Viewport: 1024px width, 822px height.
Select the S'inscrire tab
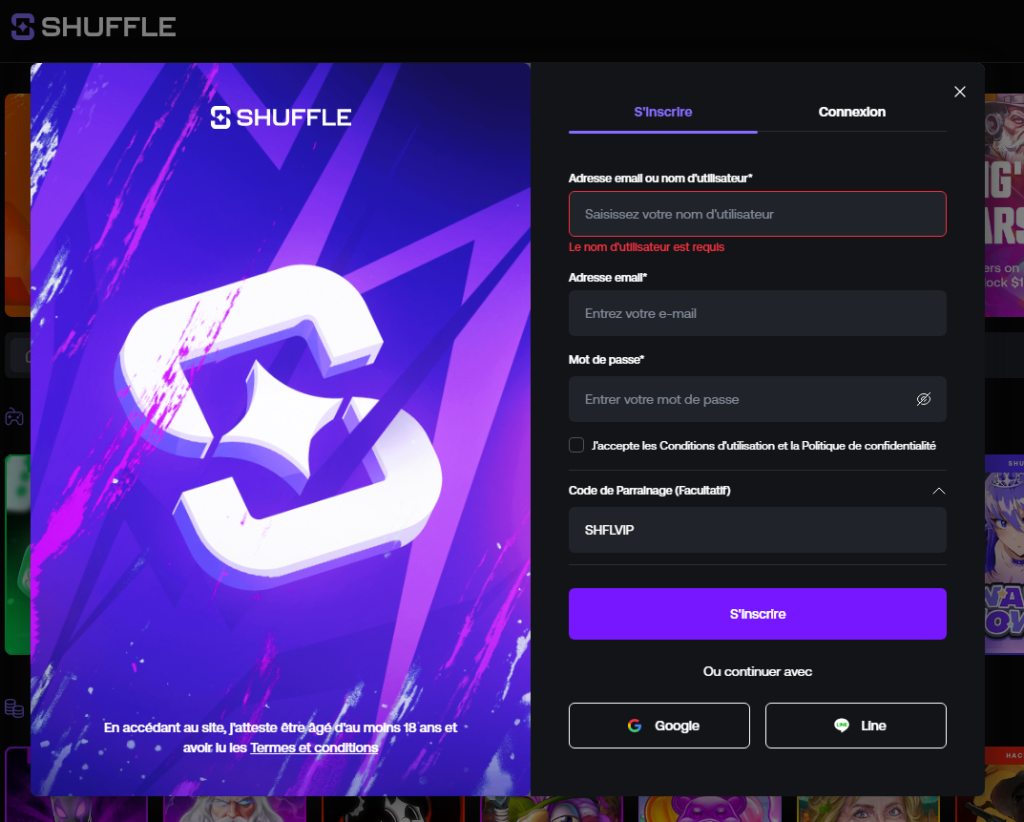(663, 112)
